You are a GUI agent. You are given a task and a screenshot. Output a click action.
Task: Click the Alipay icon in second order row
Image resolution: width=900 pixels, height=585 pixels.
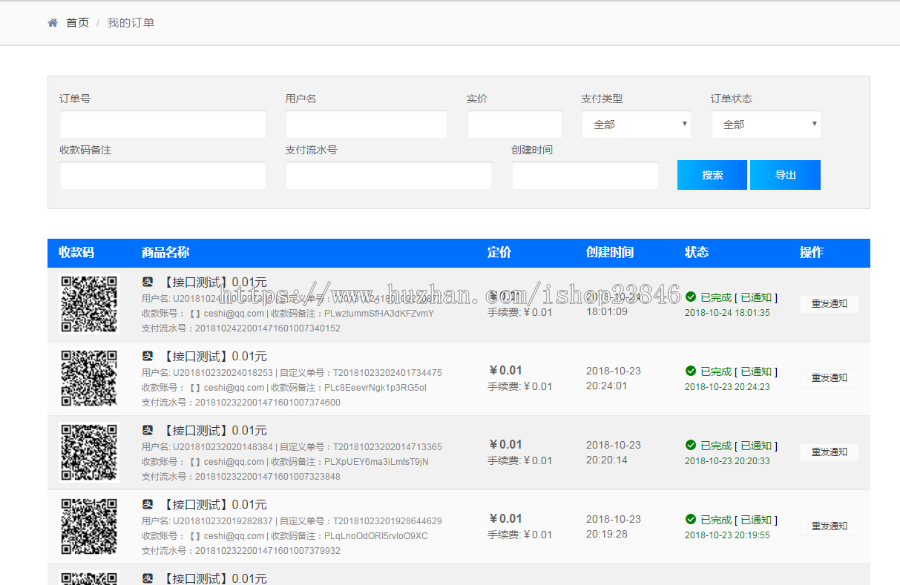pyautogui.click(x=147, y=356)
